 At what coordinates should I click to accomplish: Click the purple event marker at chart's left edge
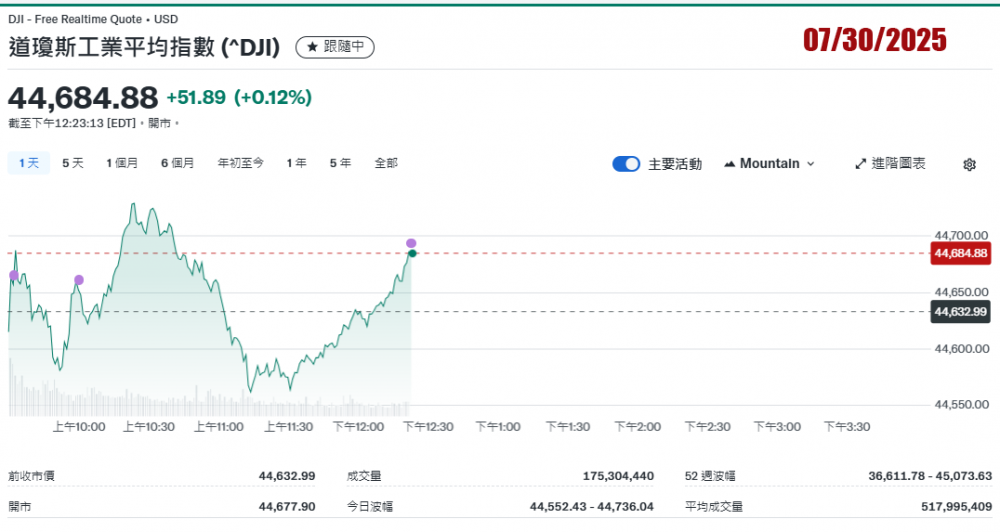point(14,275)
